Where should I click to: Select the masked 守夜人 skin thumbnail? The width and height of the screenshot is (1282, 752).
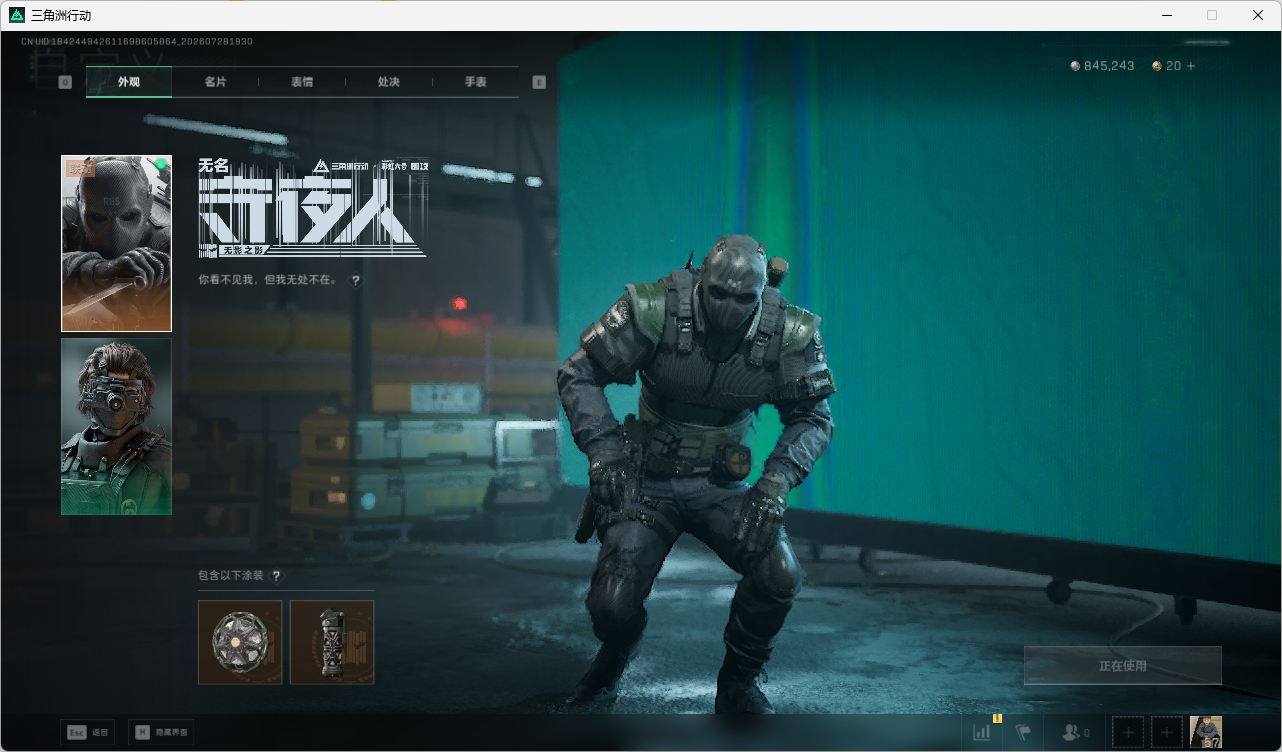[116, 243]
